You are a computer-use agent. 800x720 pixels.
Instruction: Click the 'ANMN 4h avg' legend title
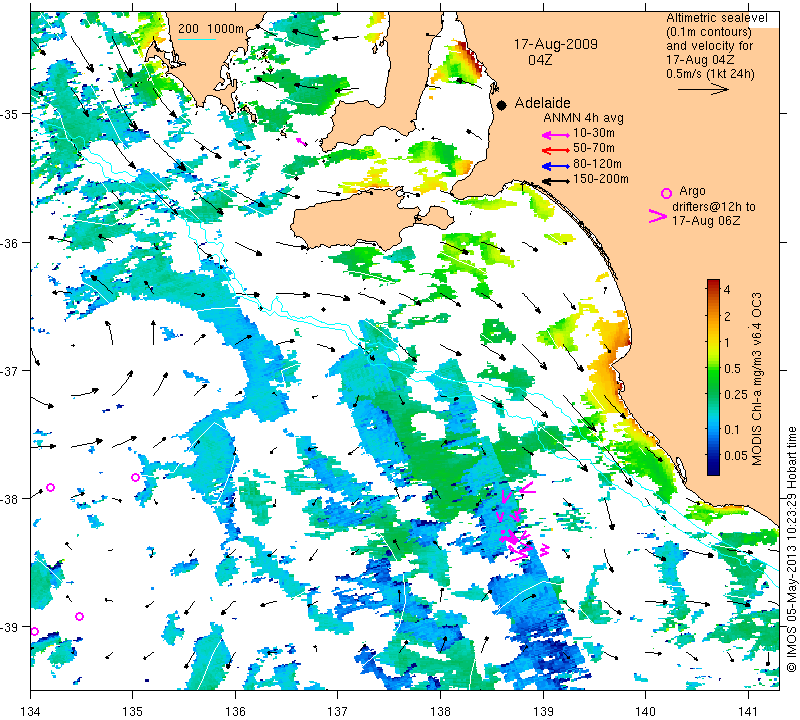(x=583, y=118)
